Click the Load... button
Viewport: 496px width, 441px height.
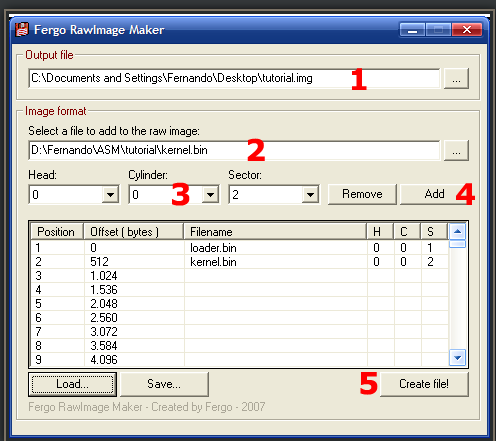72,384
